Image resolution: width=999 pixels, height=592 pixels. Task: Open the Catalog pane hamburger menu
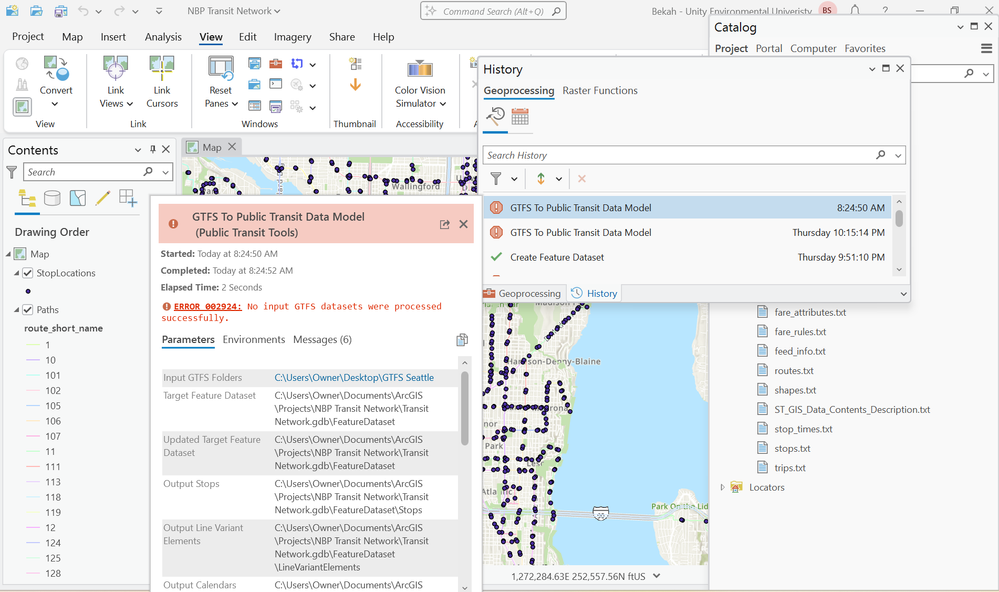[986, 48]
